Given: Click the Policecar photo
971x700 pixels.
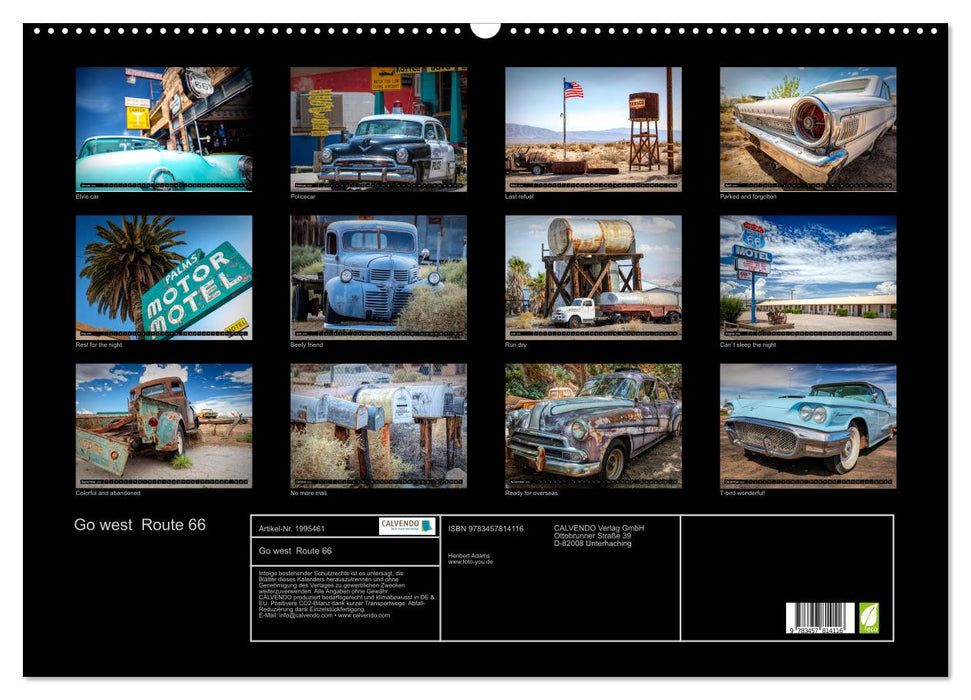Looking at the screenshot, I should pos(379,125).
